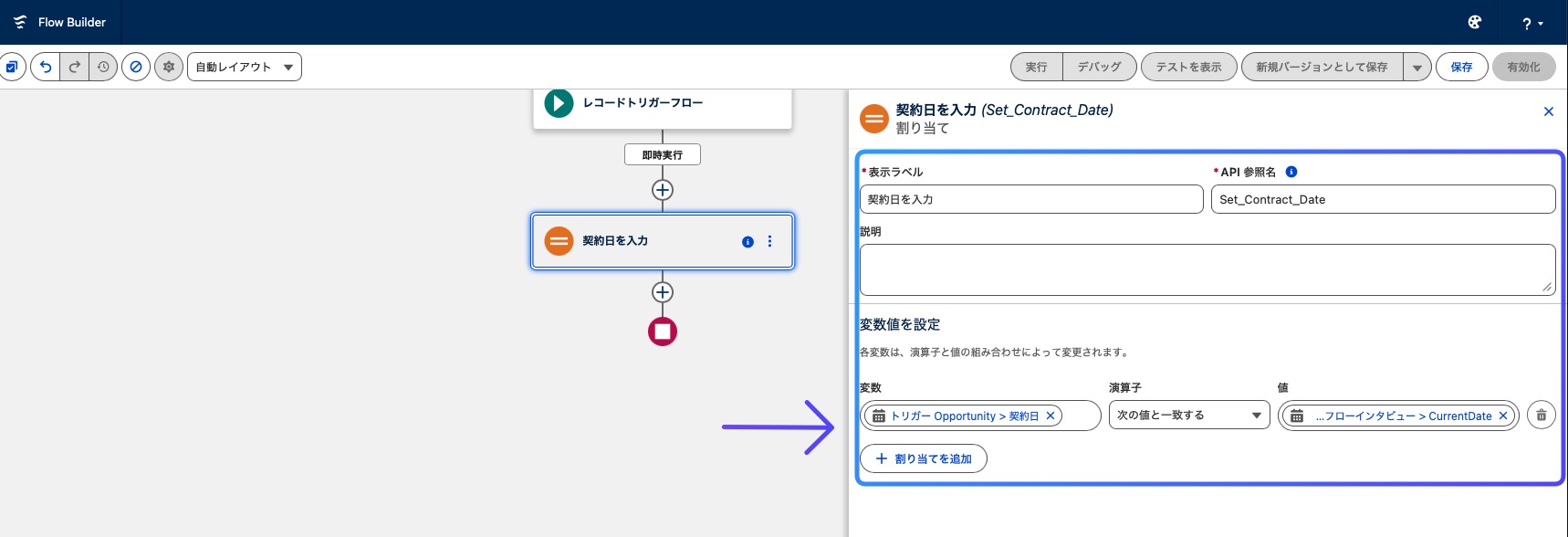The width and height of the screenshot is (1568, 537).
Task: Open the 演算子 operator dropdown
Action: click(1189, 415)
